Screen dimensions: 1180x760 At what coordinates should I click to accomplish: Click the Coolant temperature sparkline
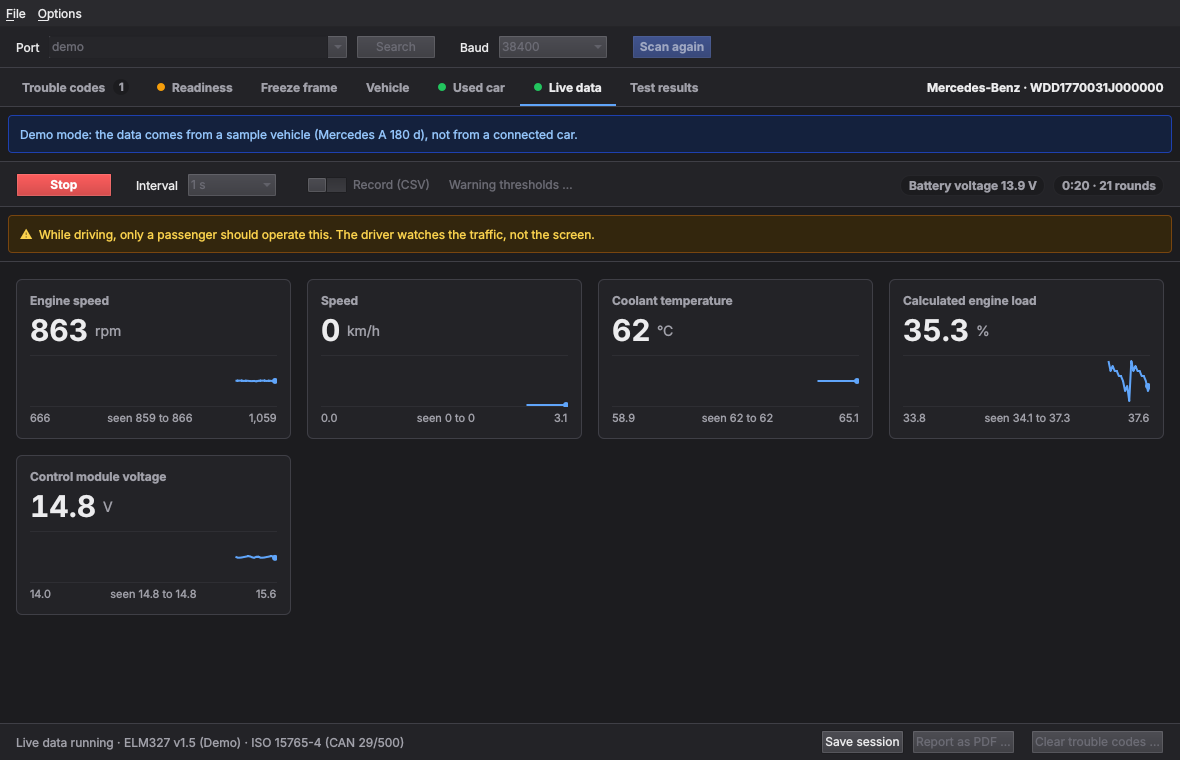(735, 382)
